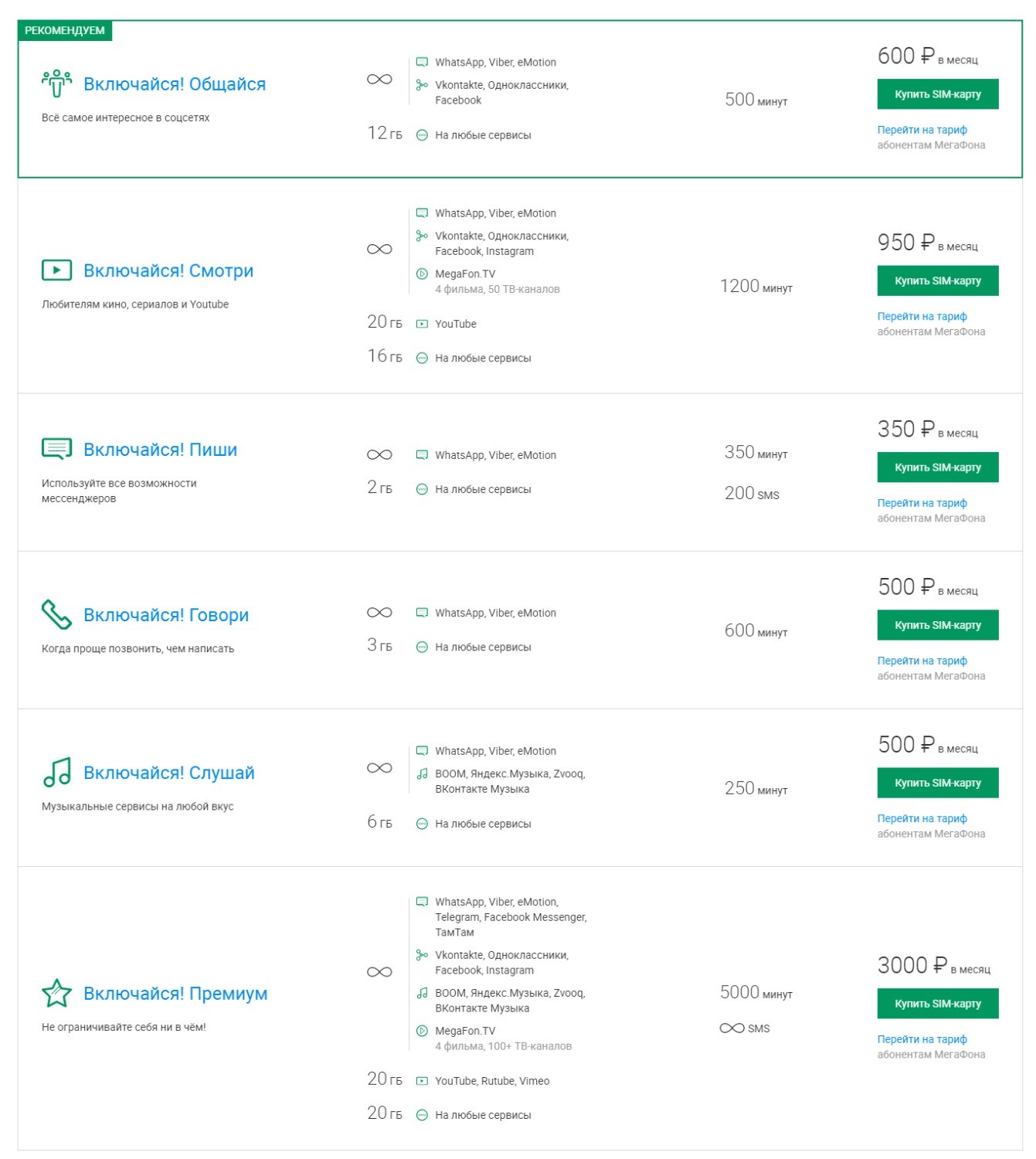This screenshot has height=1159, width=1036.
Task: Buy SIM card for the 3000 ₽ Премиум tariff
Action: (x=938, y=1004)
